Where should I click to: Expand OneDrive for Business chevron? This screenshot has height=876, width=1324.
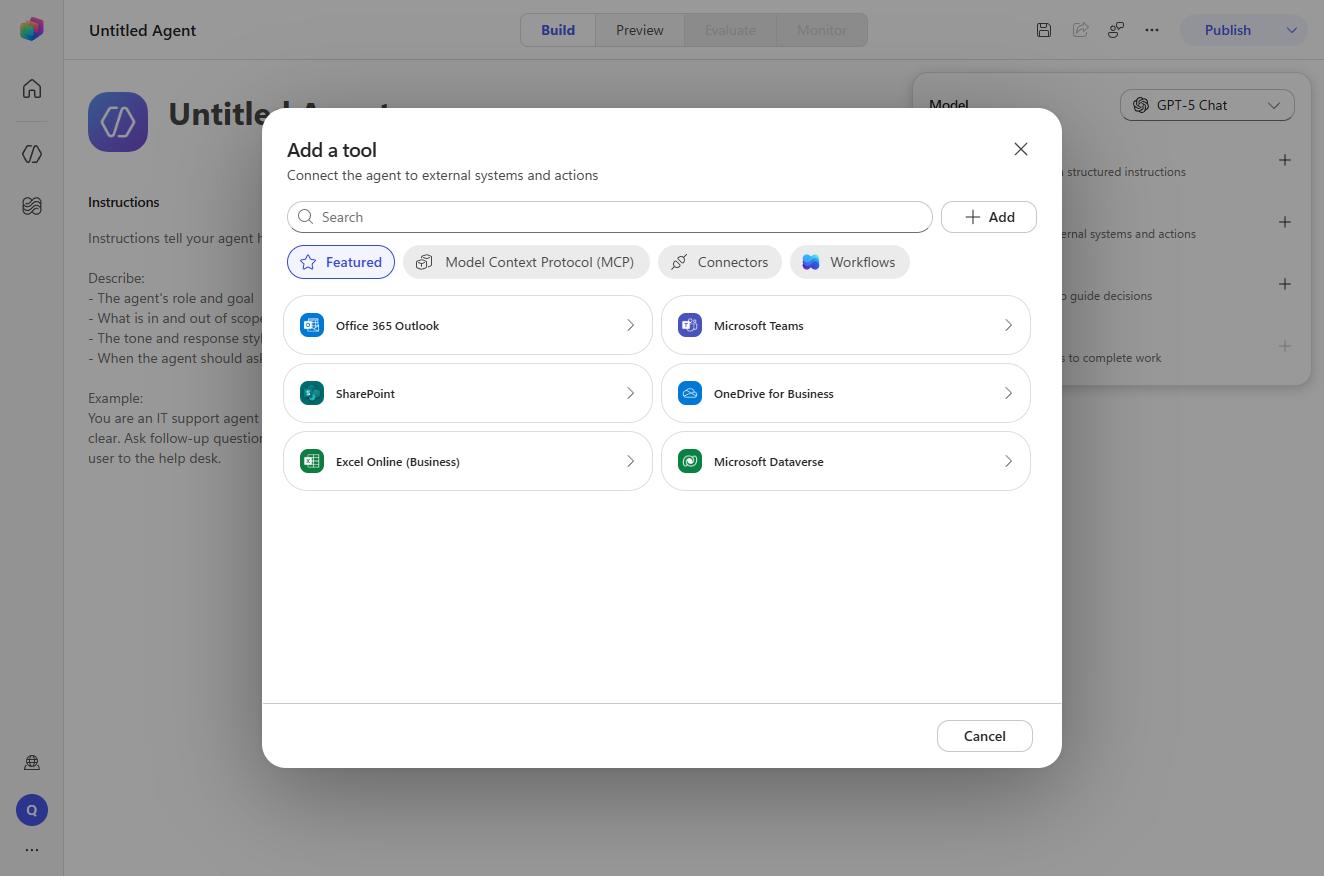(x=1008, y=393)
